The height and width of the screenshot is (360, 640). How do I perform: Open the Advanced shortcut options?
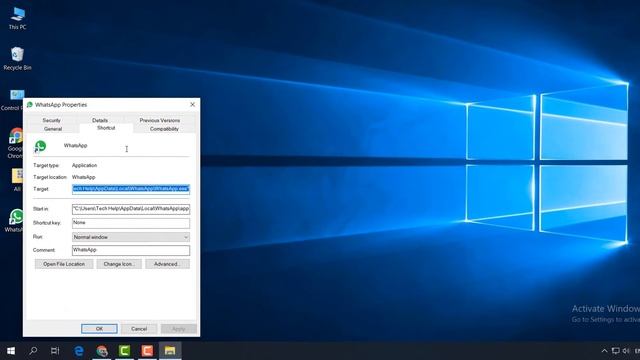167,264
